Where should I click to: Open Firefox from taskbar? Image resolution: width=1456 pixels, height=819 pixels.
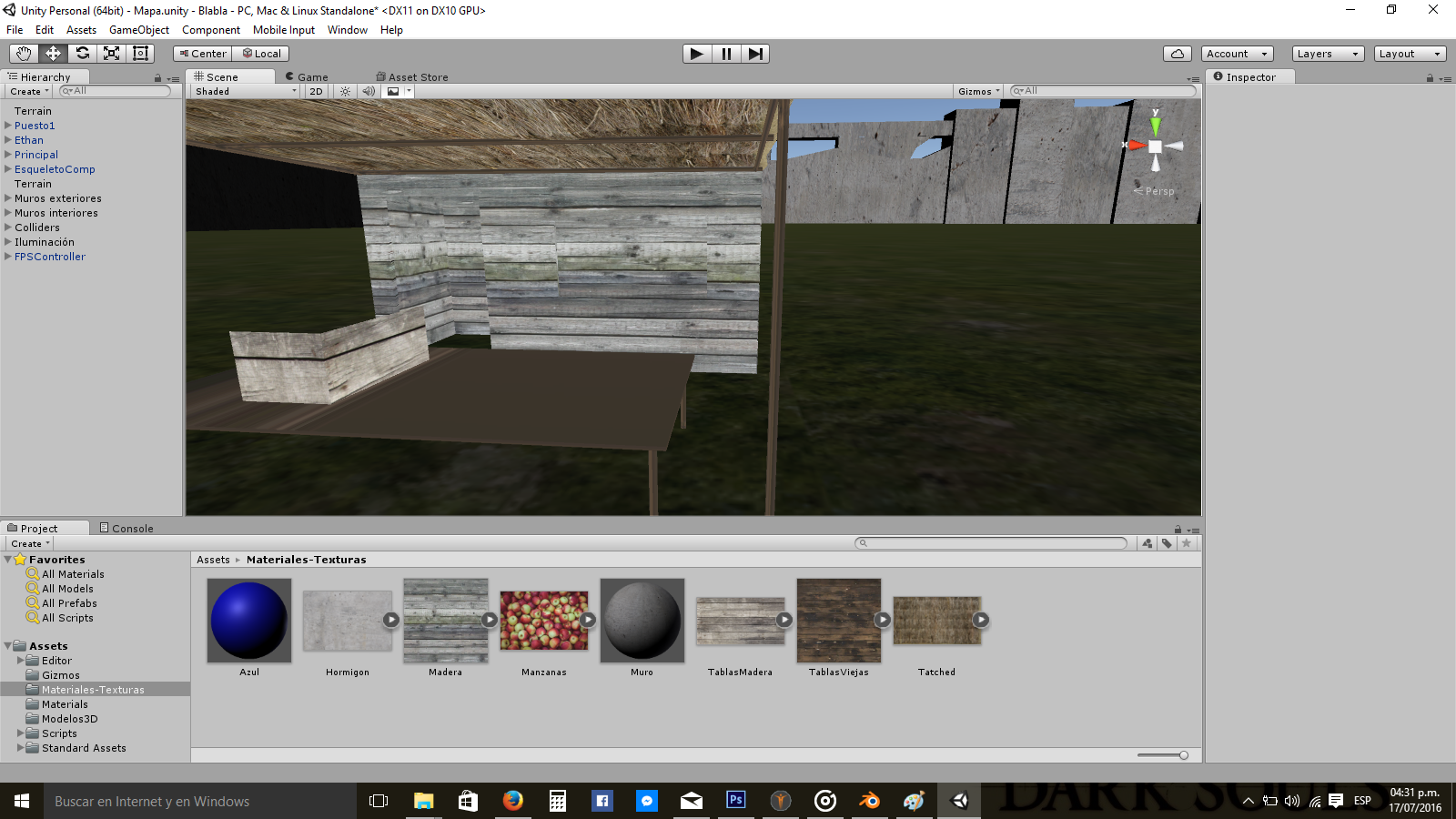tap(513, 801)
